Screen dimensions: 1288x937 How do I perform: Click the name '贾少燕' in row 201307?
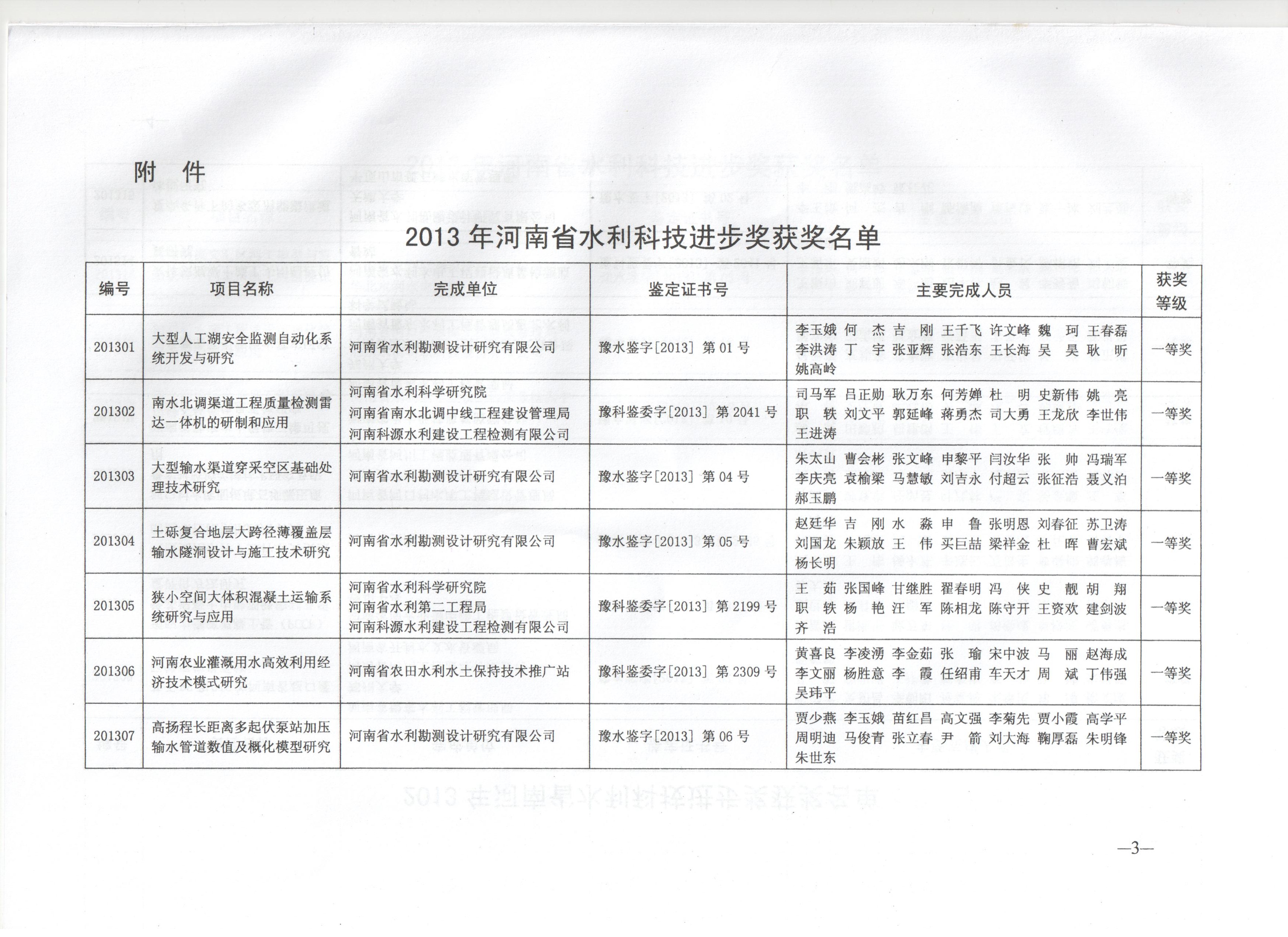(x=816, y=719)
